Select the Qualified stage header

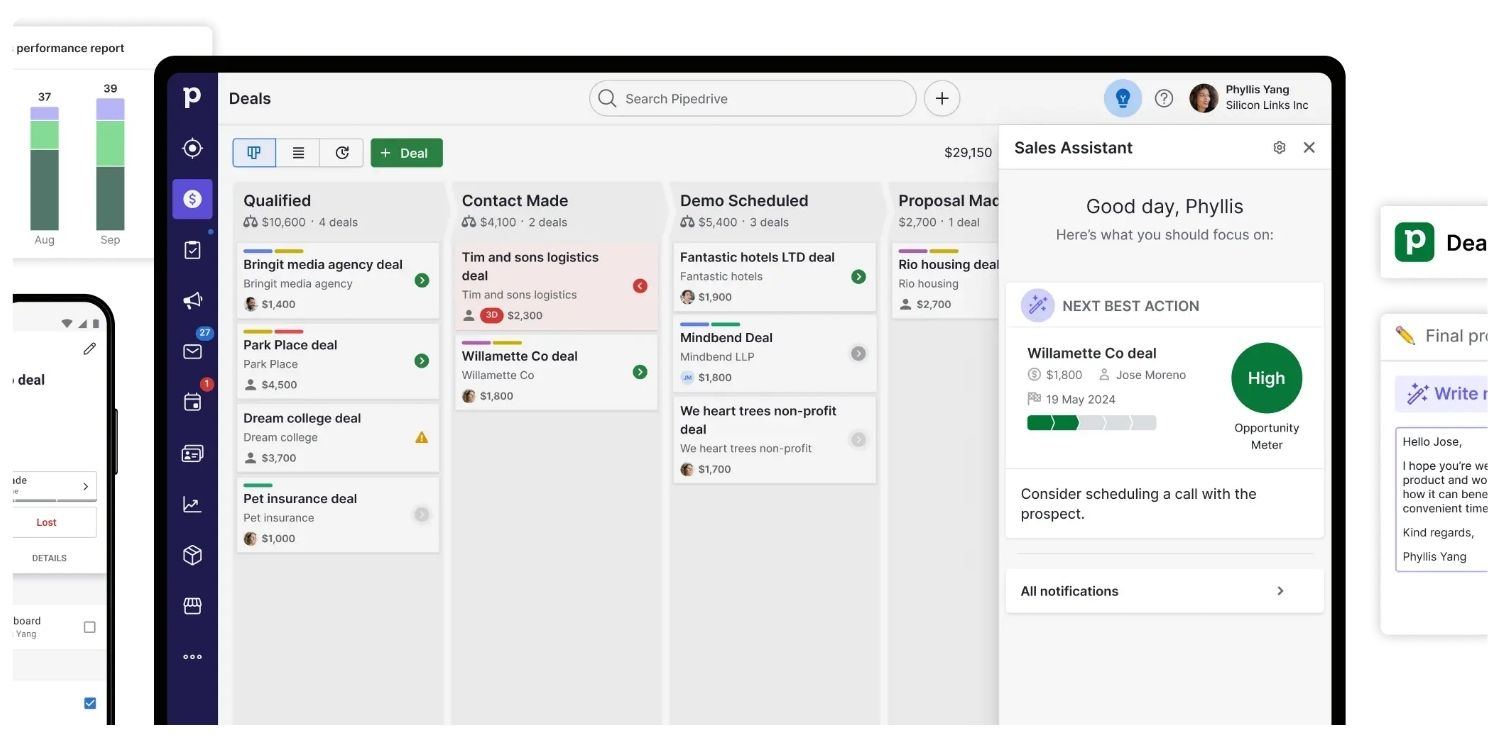(x=338, y=210)
